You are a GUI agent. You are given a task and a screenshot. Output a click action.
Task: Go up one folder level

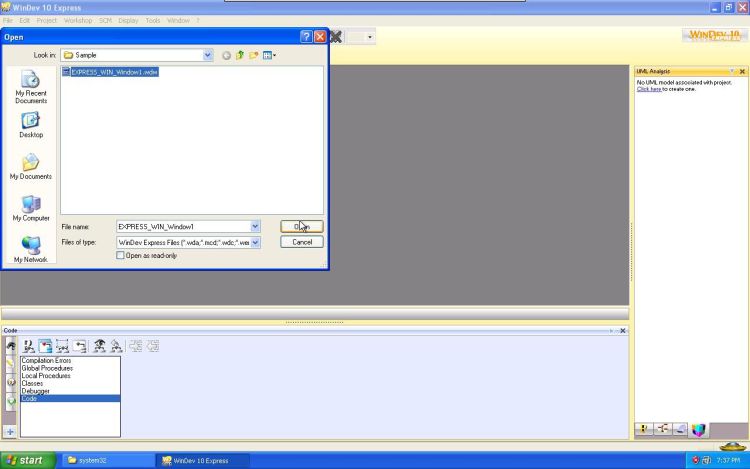tap(240, 55)
